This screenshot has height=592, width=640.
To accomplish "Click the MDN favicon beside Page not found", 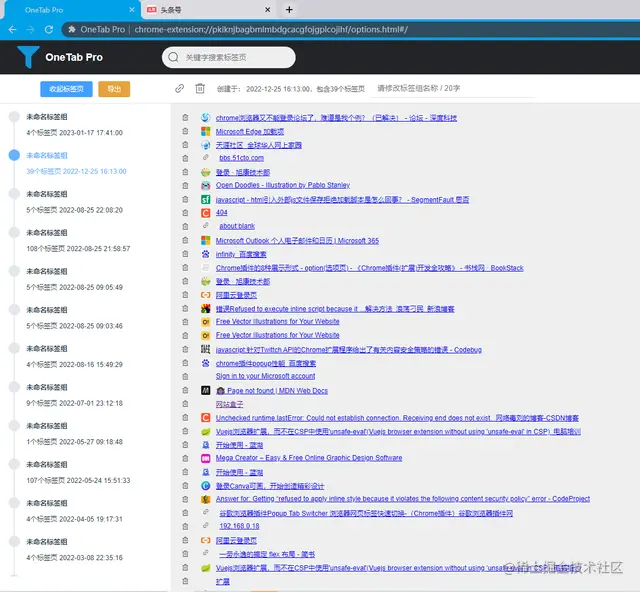I will tap(206, 390).
